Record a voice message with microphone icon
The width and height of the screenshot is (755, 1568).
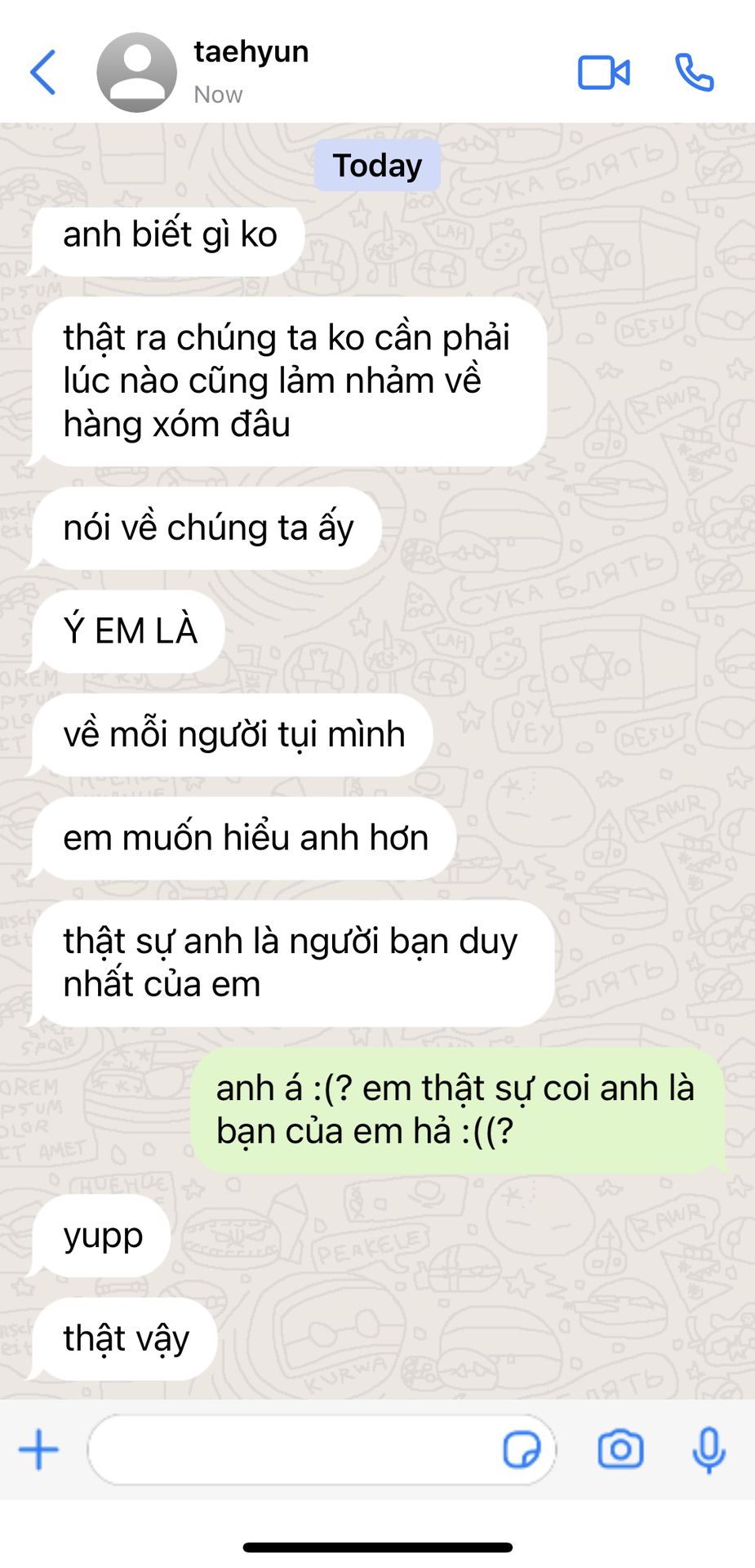click(x=708, y=1450)
